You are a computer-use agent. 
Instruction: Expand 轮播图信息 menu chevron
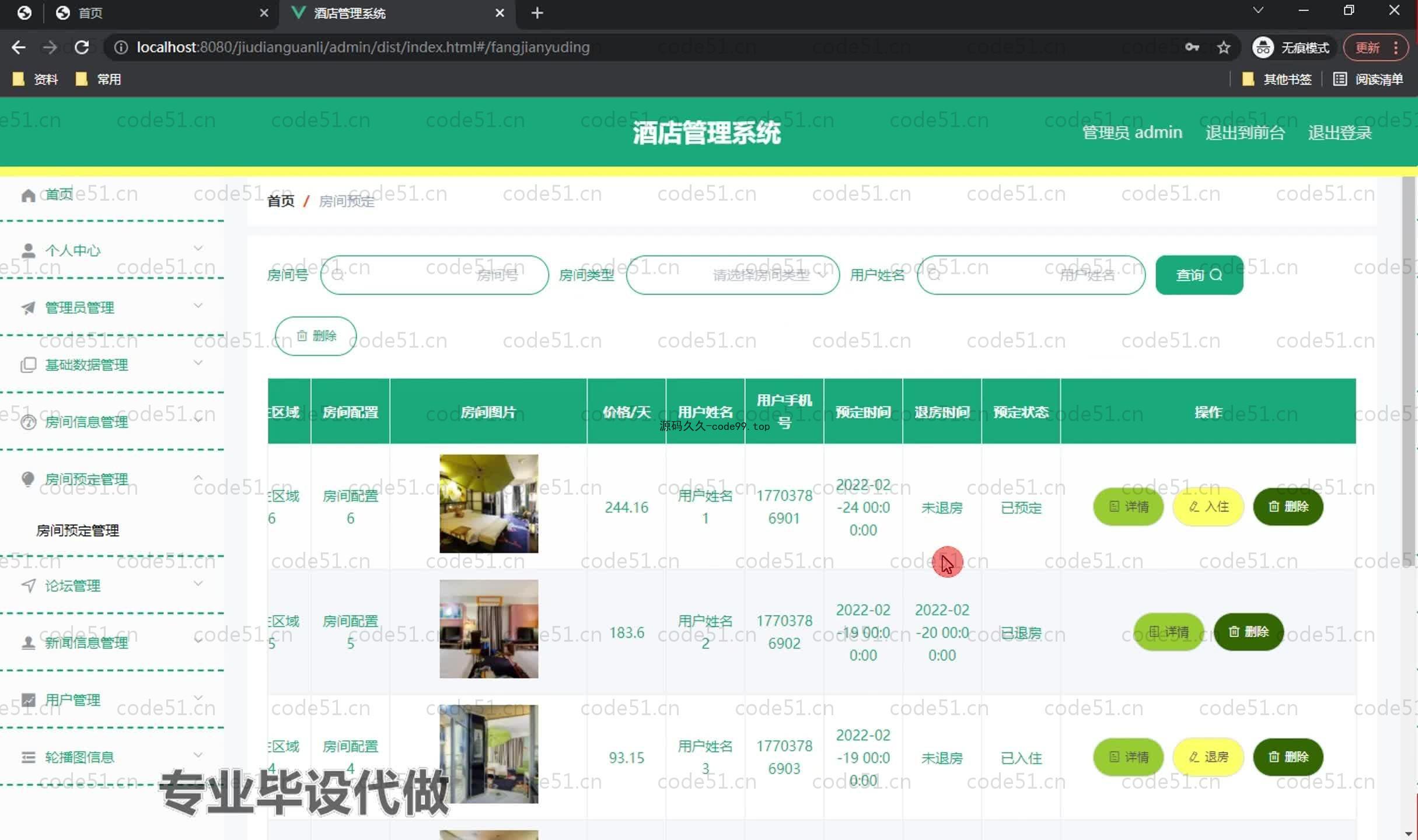pyautogui.click(x=198, y=755)
